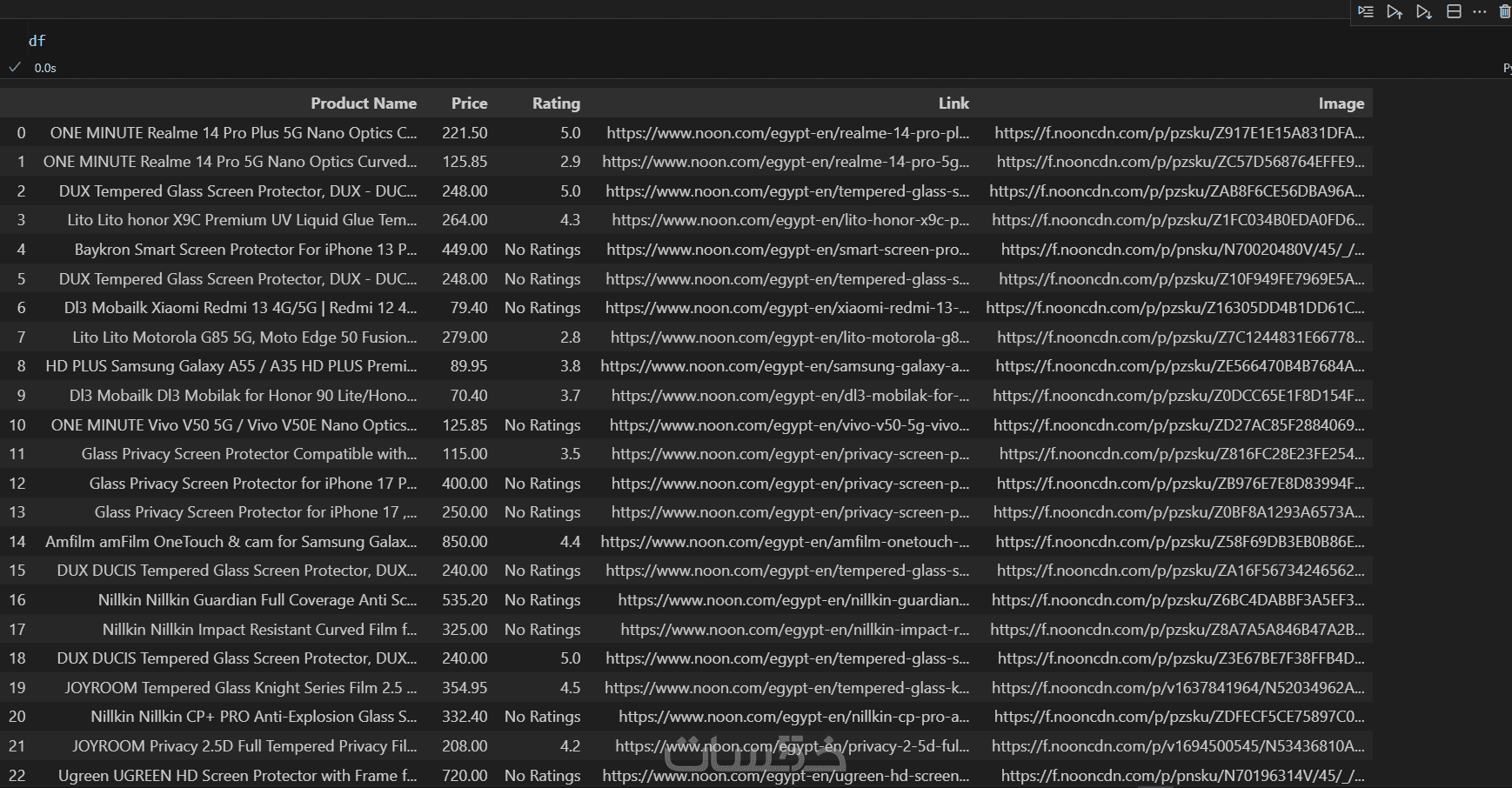Click 'HD PLUS Samsung Galaxy A55' product name
This screenshot has height=788, width=1512.
tap(231, 366)
